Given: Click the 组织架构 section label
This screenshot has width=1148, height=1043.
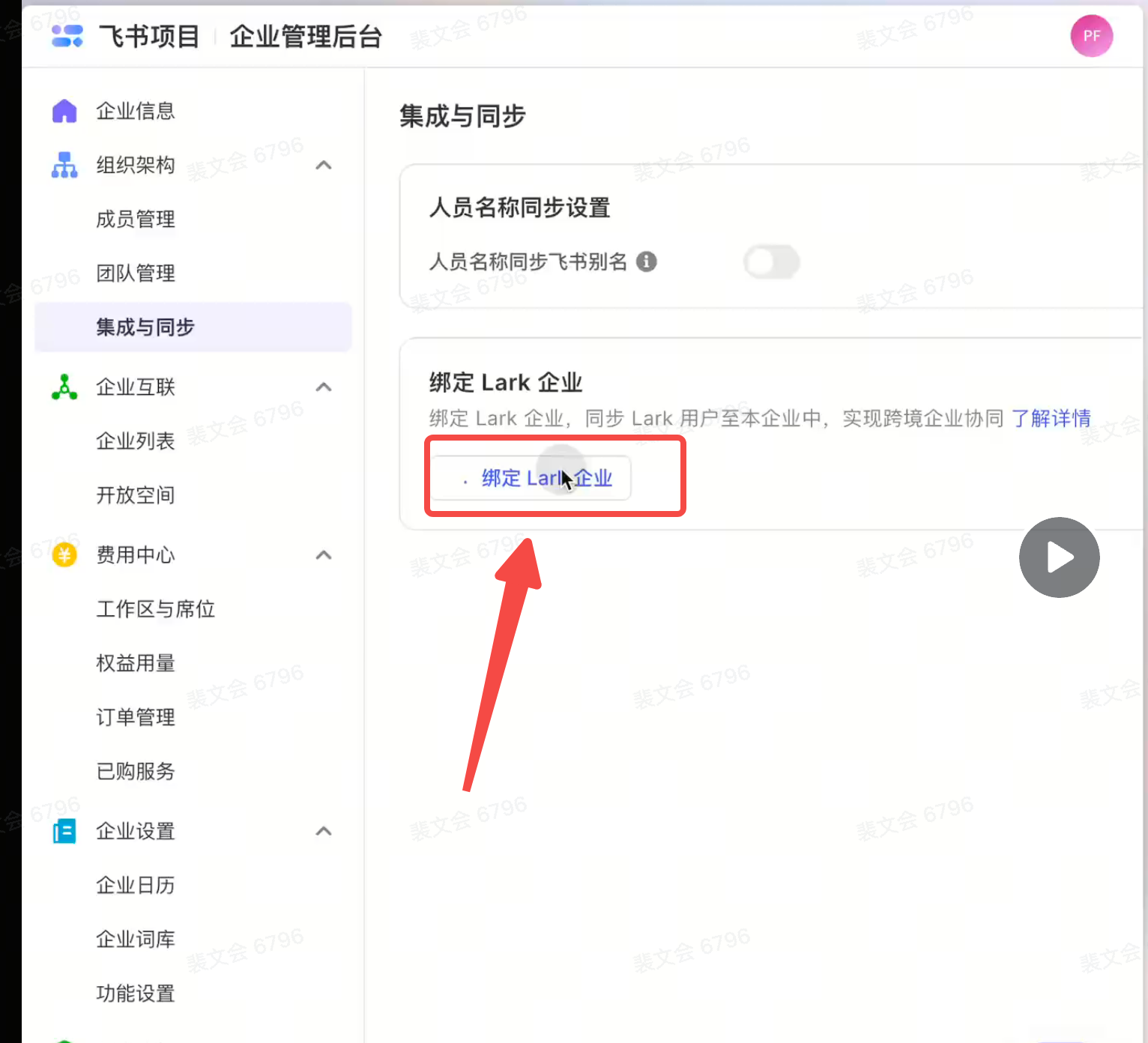Looking at the screenshot, I should click(x=136, y=165).
